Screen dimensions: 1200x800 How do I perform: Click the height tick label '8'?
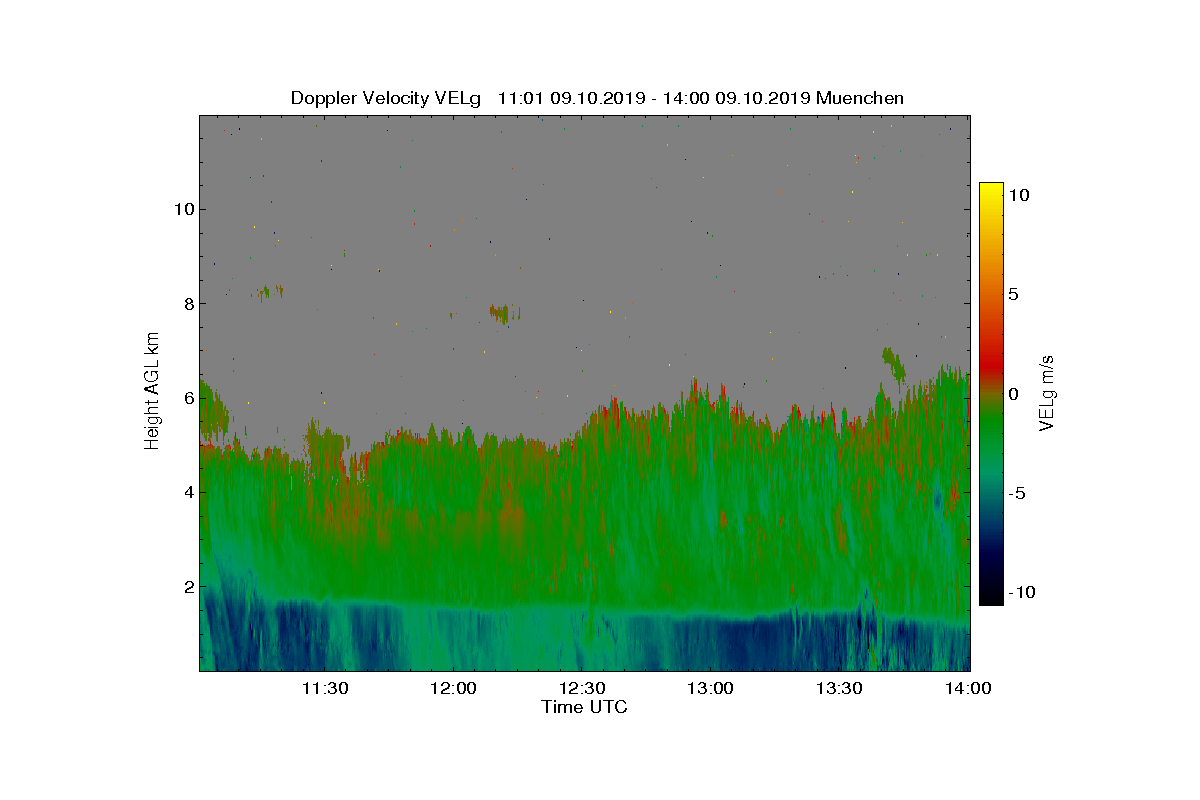tap(187, 303)
